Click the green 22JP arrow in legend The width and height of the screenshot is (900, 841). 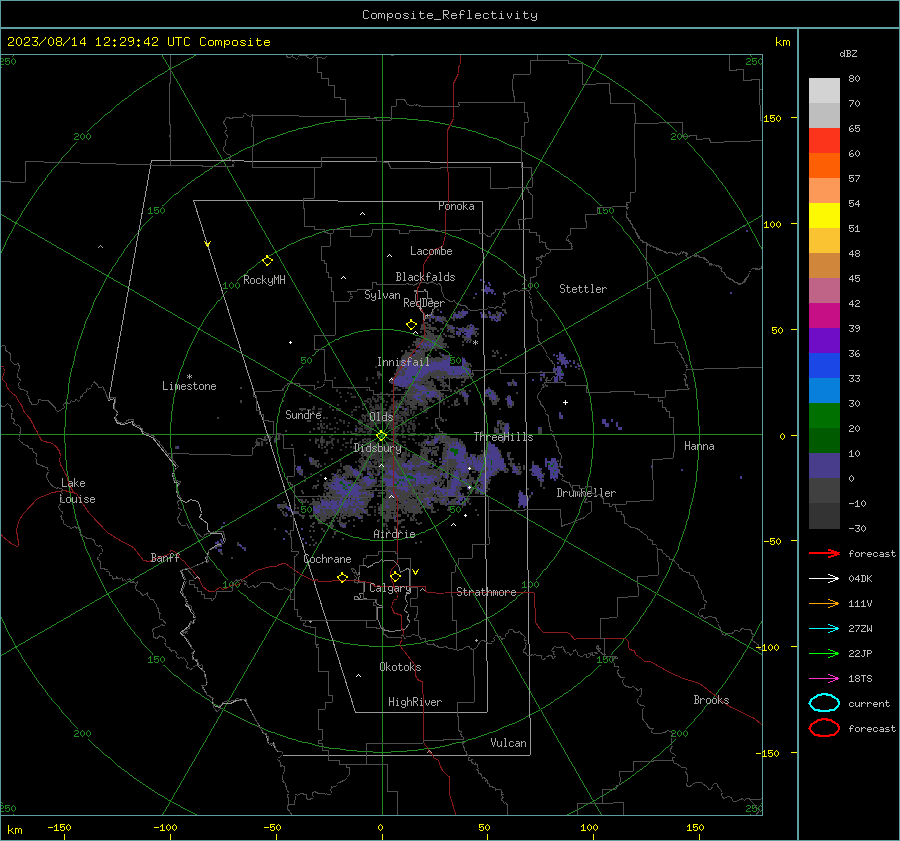pos(824,653)
